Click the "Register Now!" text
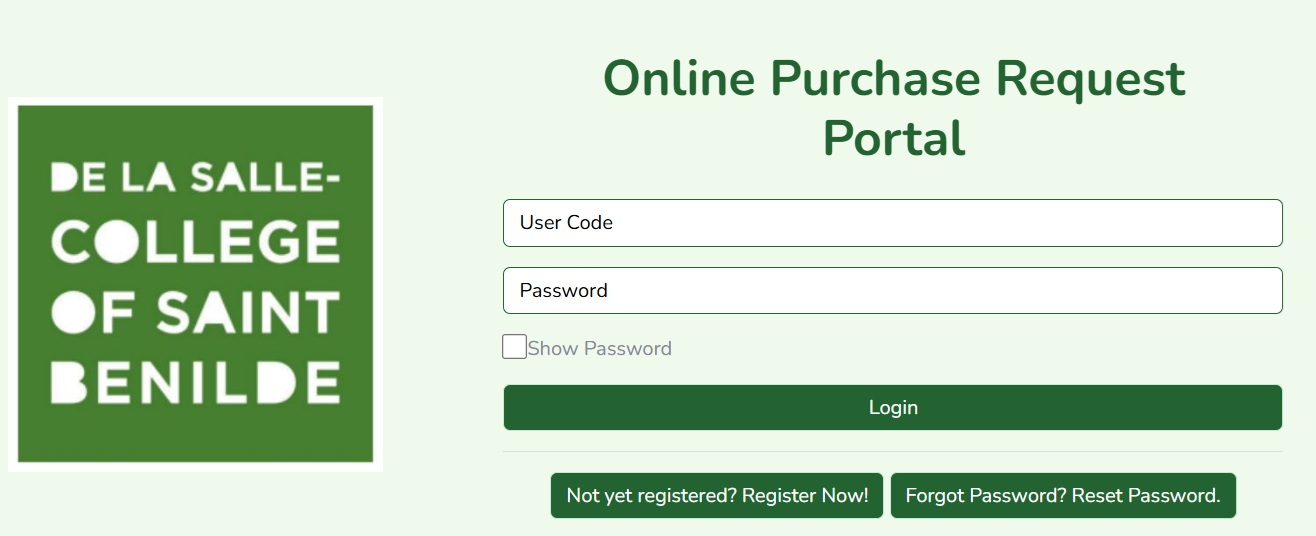 (x=805, y=496)
